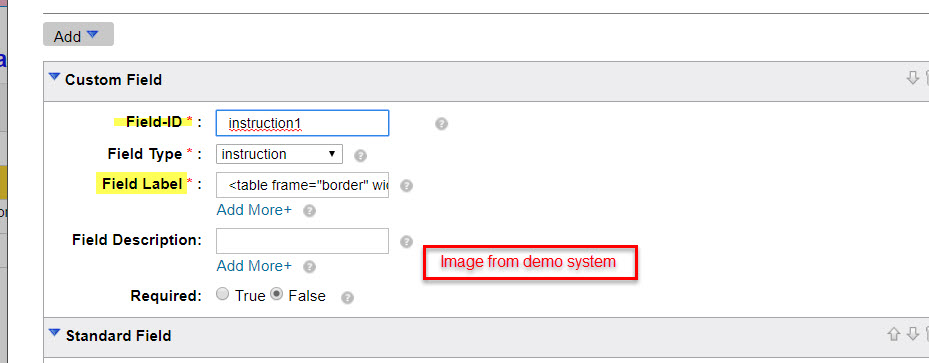Image resolution: width=929 pixels, height=363 pixels.
Task: Collapse the Standard Field section
Action: coord(55,333)
